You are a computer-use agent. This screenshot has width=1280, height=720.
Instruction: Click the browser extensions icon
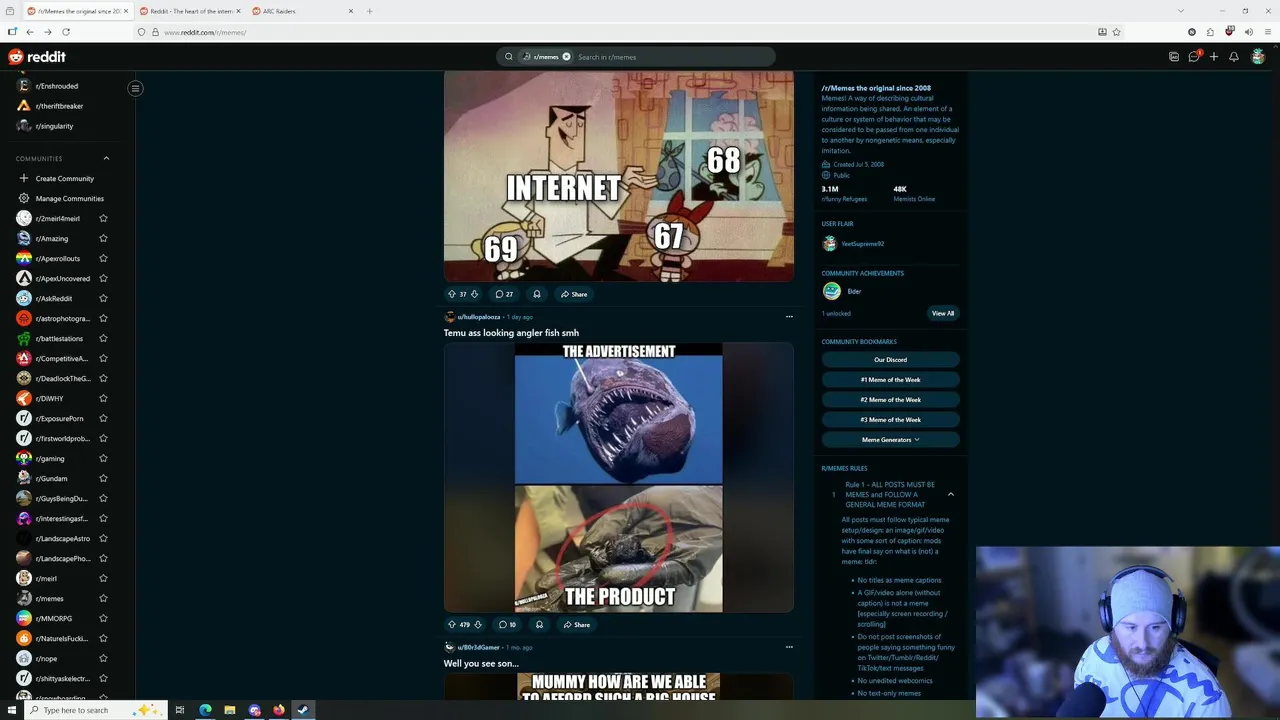pos(1210,32)
